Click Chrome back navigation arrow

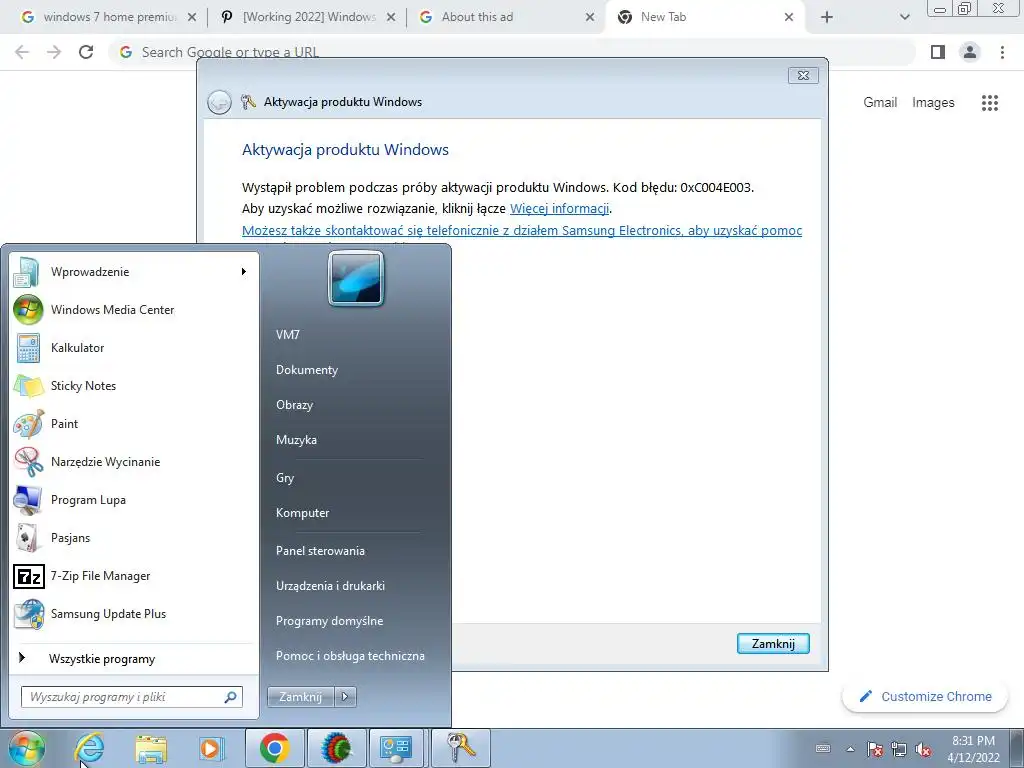(x=22, y=52)
